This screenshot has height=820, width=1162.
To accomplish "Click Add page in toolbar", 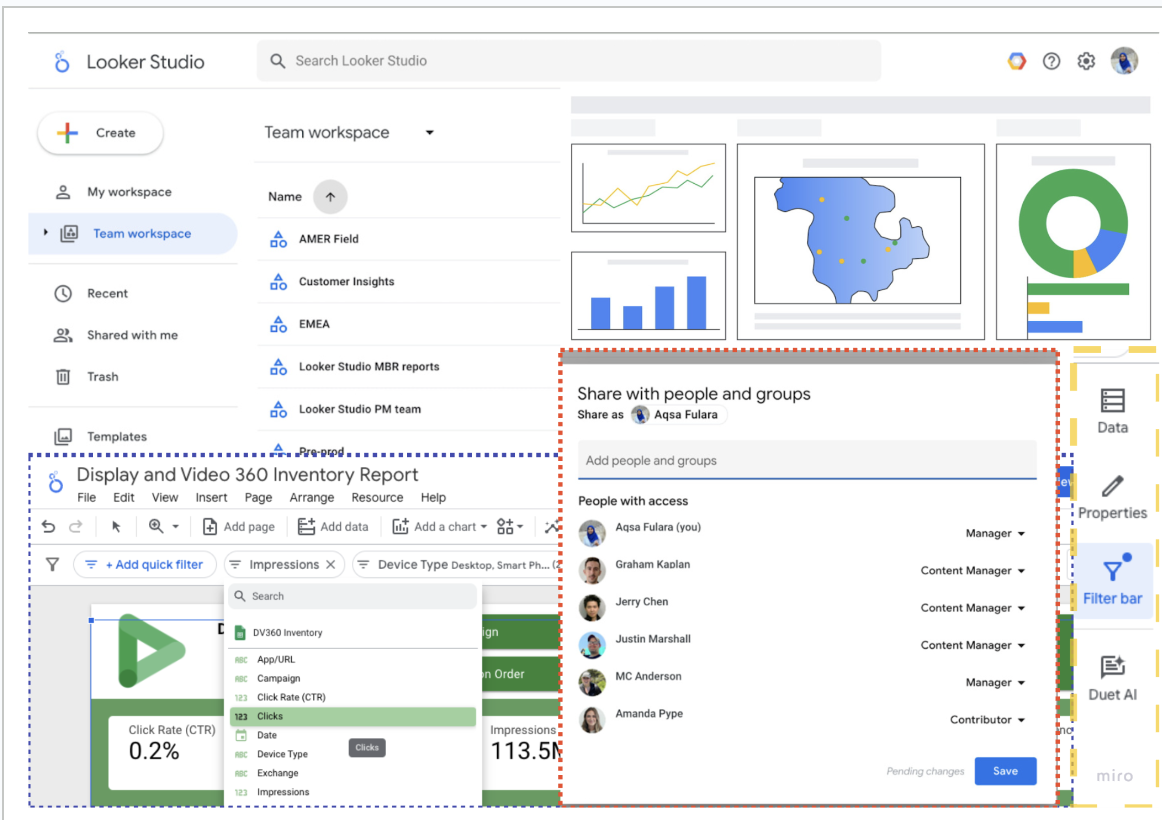I will (x=238, y=527).
